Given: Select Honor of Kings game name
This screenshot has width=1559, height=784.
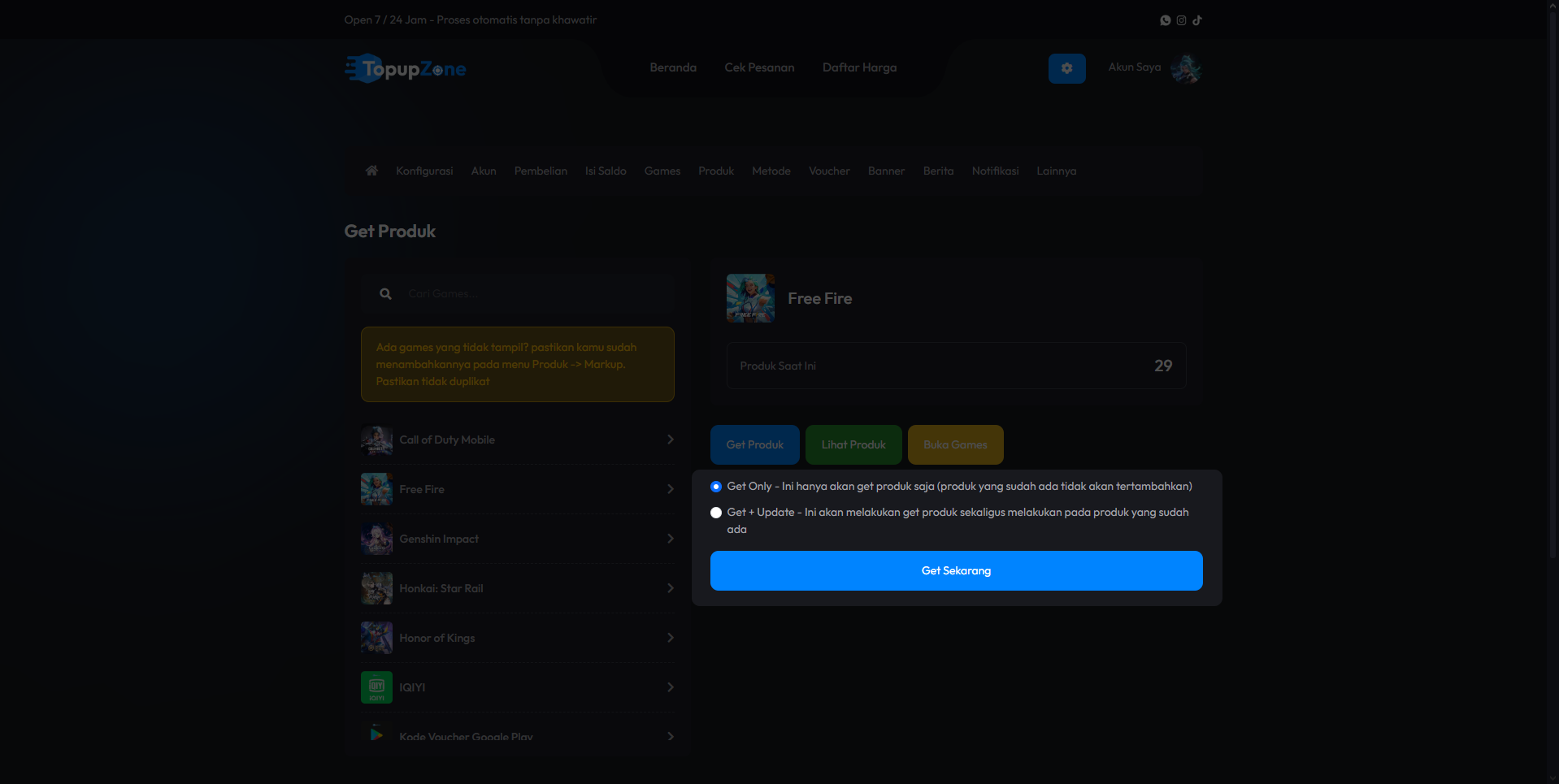Looking at the screenshot, I should coord(437,638).
